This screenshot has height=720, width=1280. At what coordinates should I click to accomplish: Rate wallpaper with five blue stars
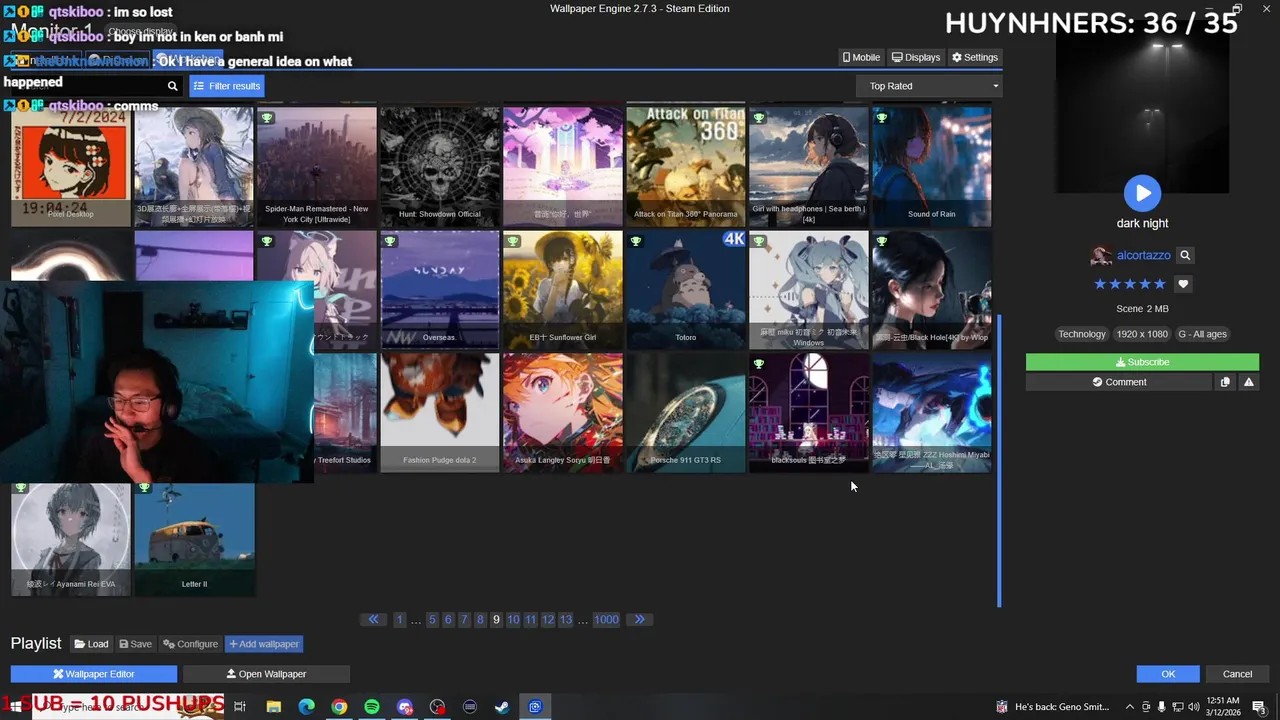[x=1130, y=284]
